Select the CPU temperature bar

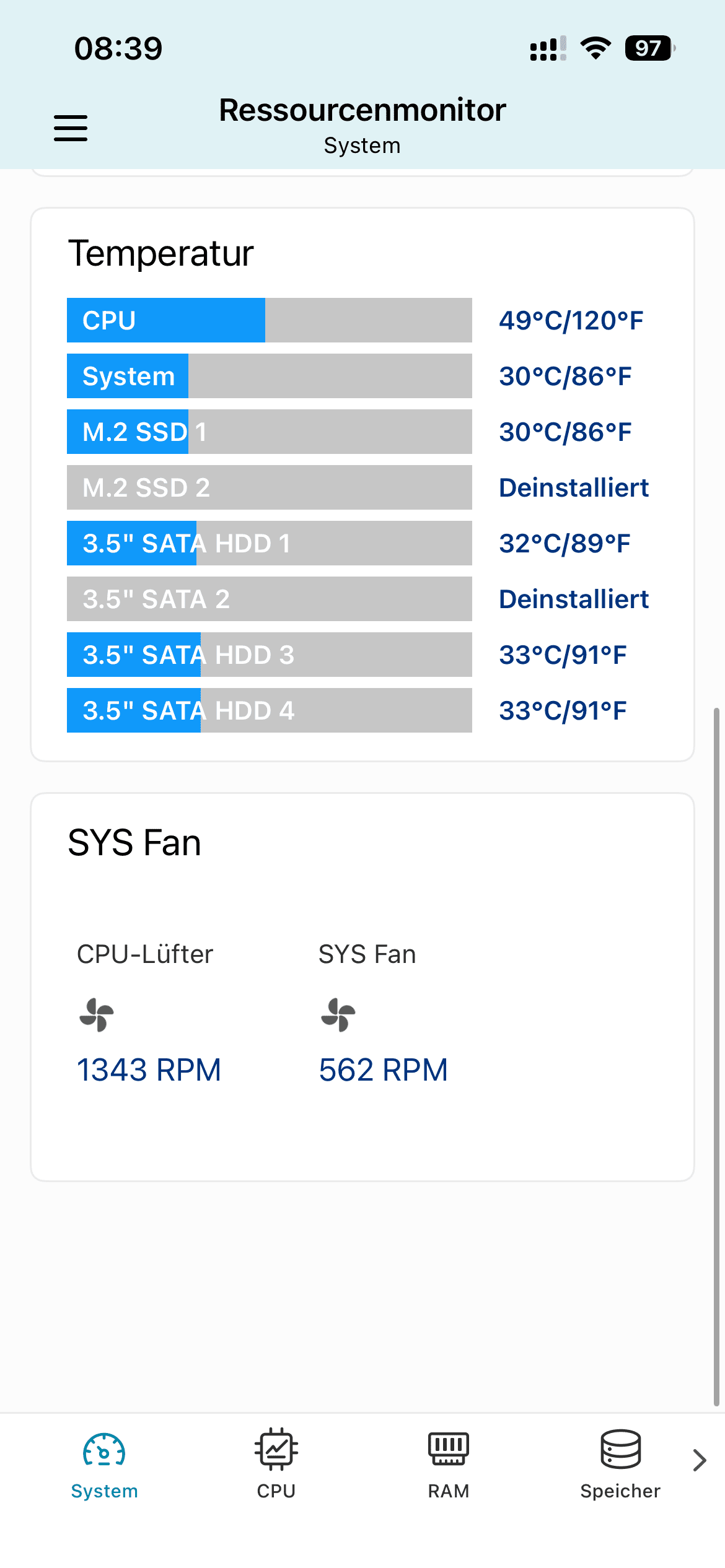click(x=270, y=320)
